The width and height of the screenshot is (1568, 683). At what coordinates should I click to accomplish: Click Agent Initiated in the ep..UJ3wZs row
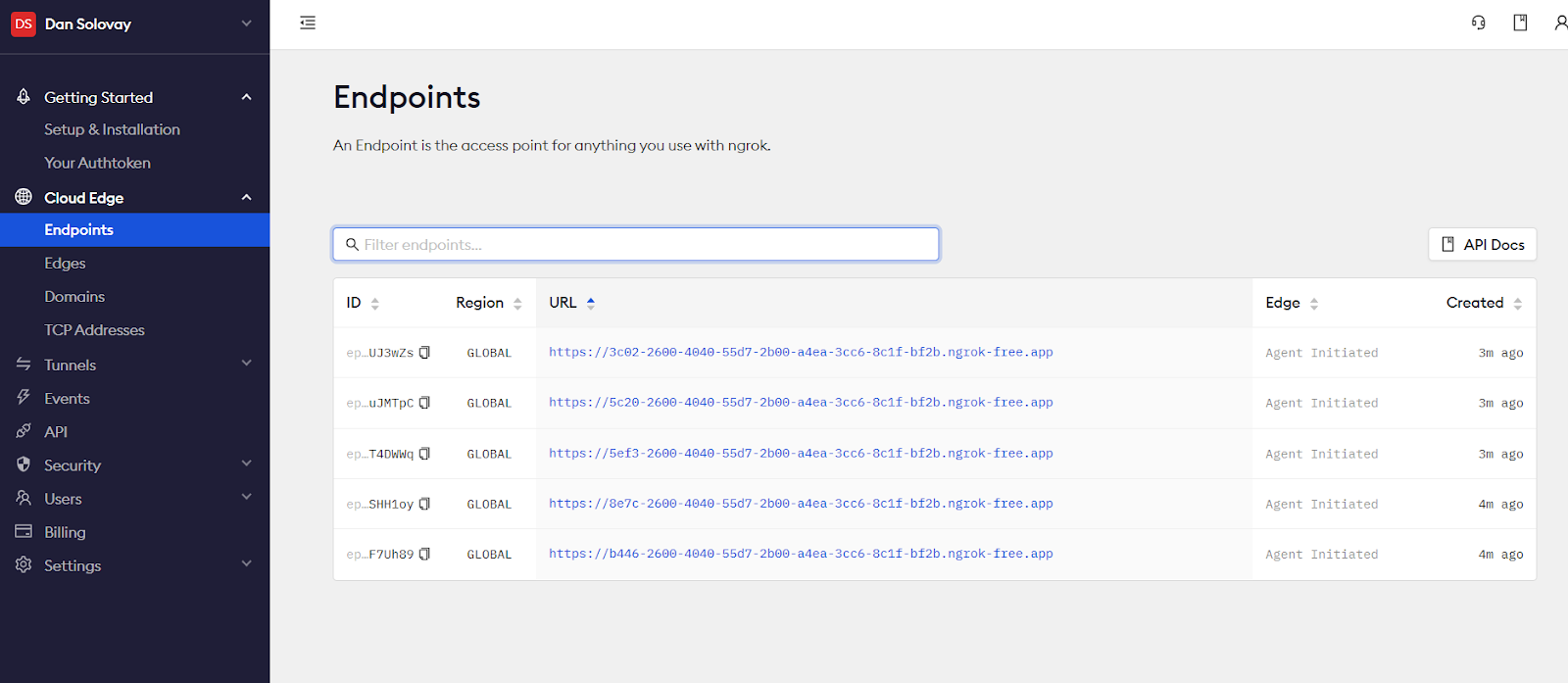[1321, 353]
